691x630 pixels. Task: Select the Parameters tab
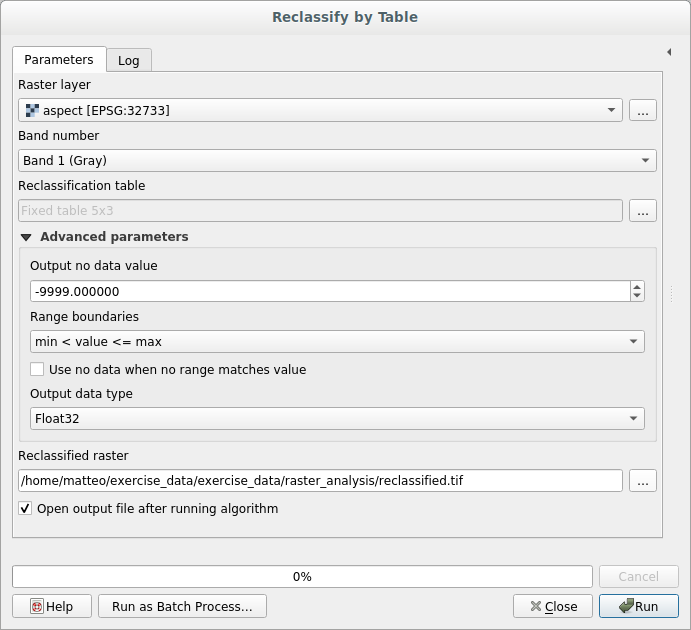[x=59, y=59]
